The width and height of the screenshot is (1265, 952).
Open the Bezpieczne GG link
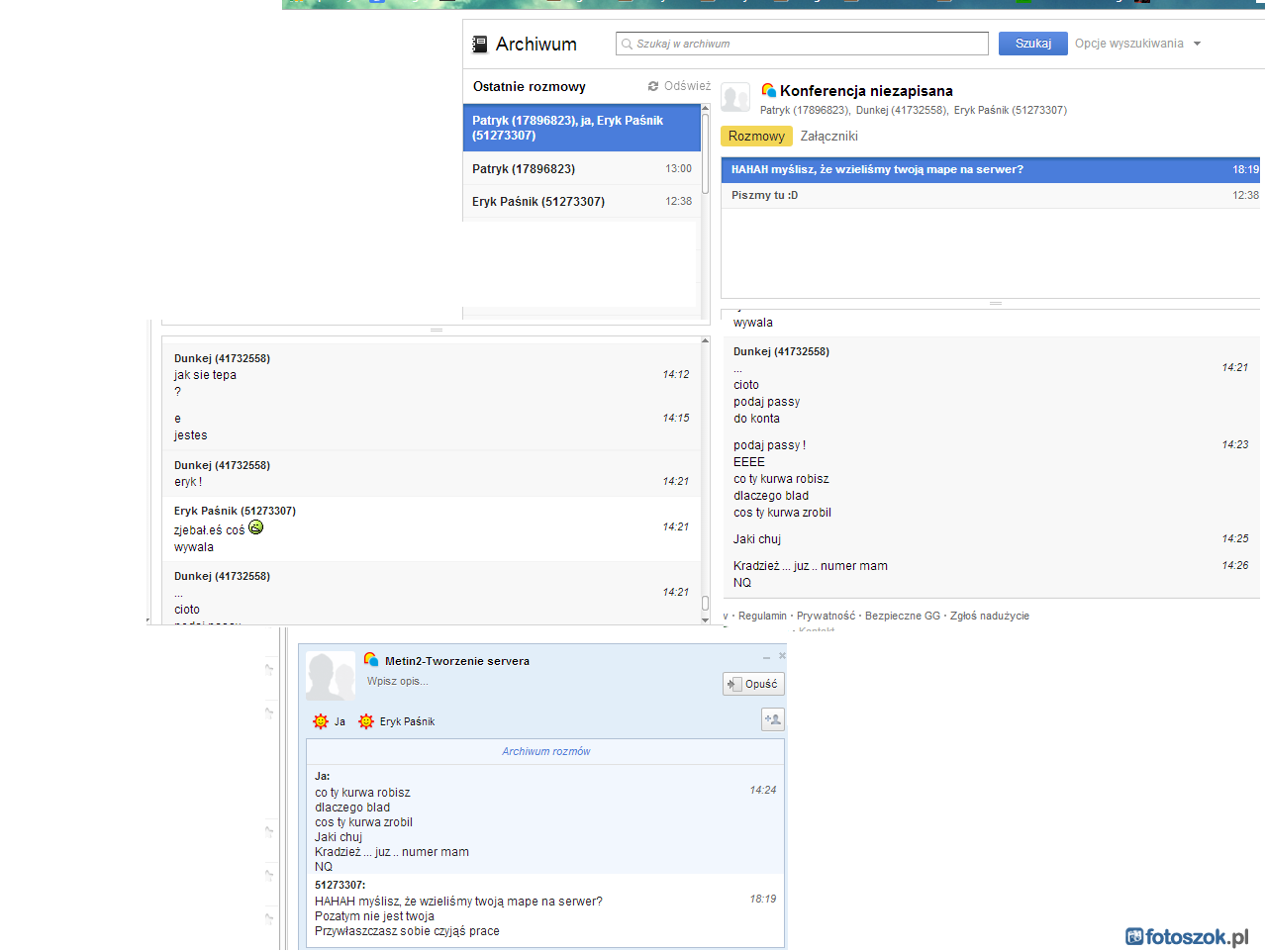(903, 616)
